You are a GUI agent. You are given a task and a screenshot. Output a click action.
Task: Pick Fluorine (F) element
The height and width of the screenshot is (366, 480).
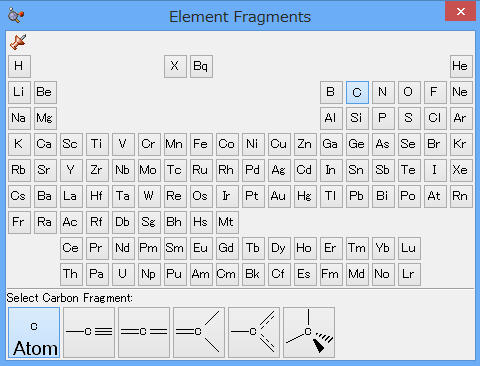[435, 92]
